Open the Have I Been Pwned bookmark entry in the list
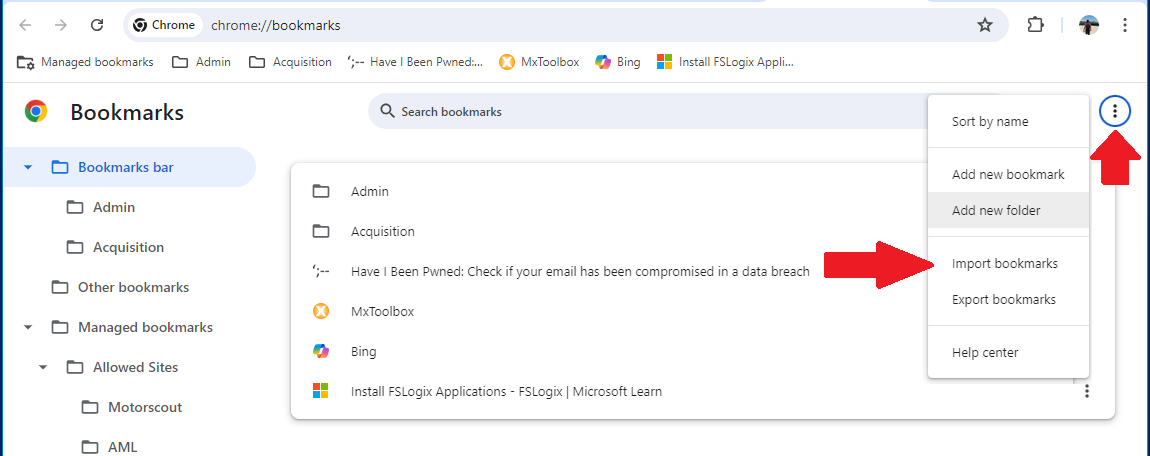 pos(579,271)
